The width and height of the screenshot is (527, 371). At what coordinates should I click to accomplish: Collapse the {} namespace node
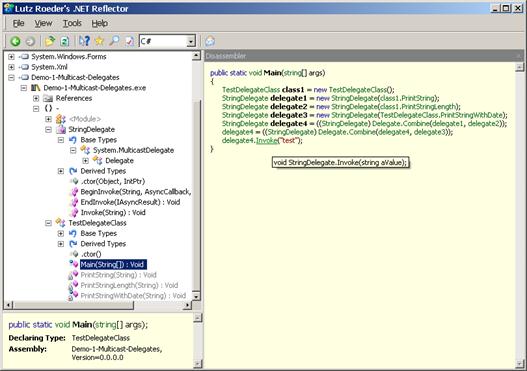click(36, 109)
